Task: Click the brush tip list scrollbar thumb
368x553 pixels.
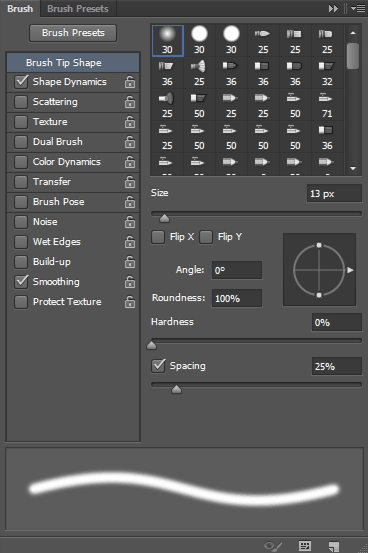Action: click(353, 56)
